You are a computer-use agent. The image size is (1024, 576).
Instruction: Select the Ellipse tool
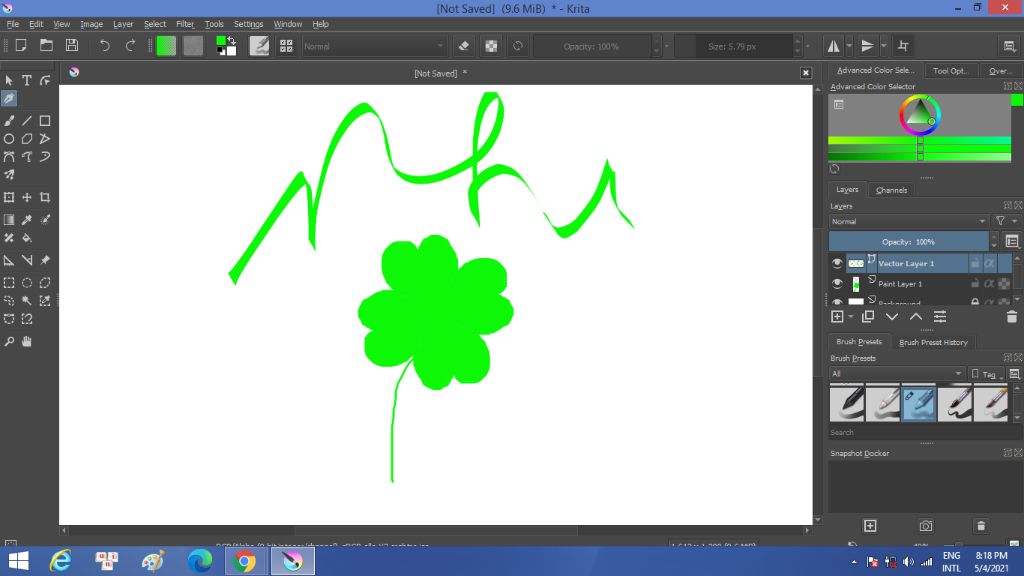click(x=8, y=138)
